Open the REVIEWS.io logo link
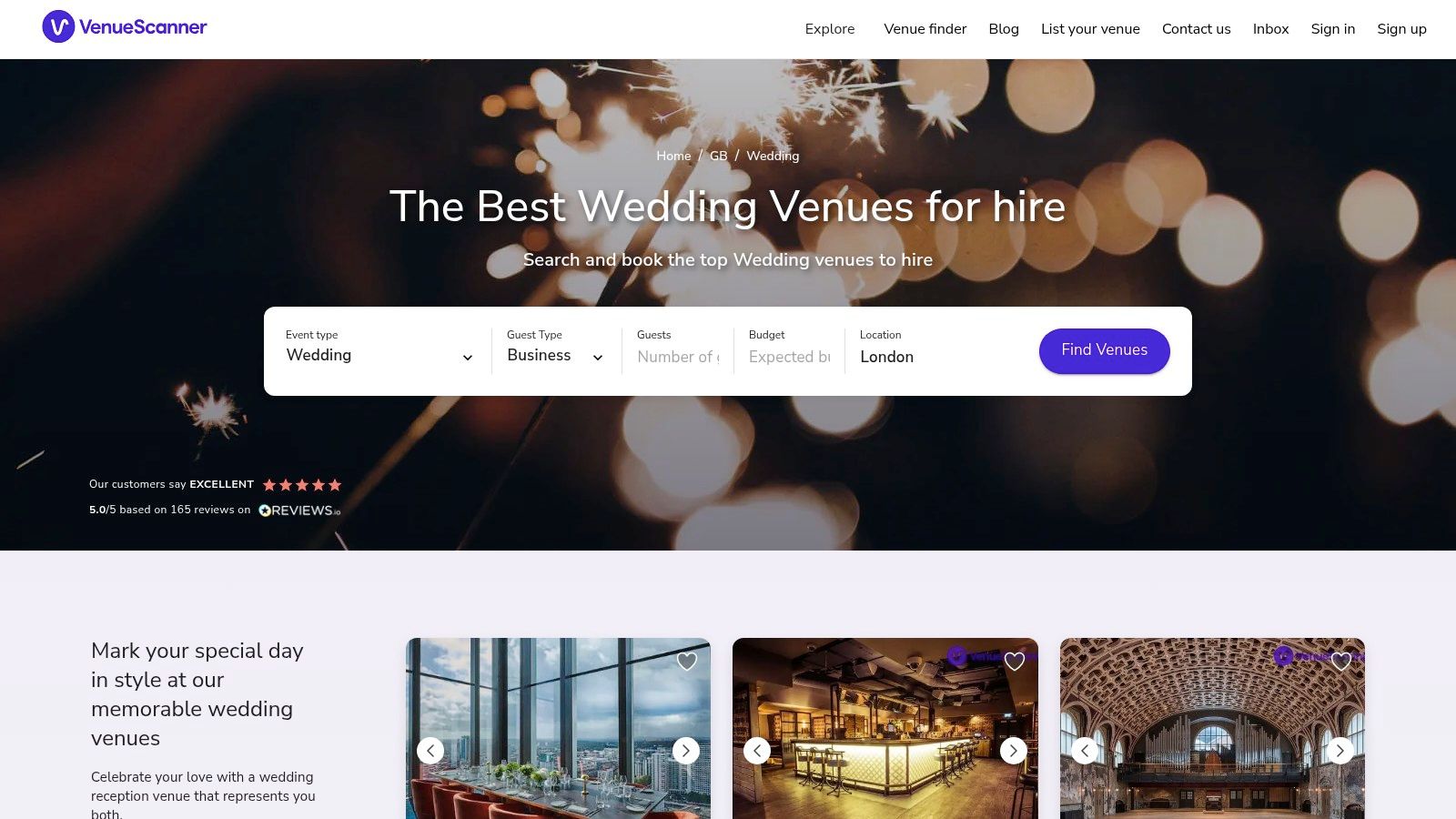 (x=299, y=511)
